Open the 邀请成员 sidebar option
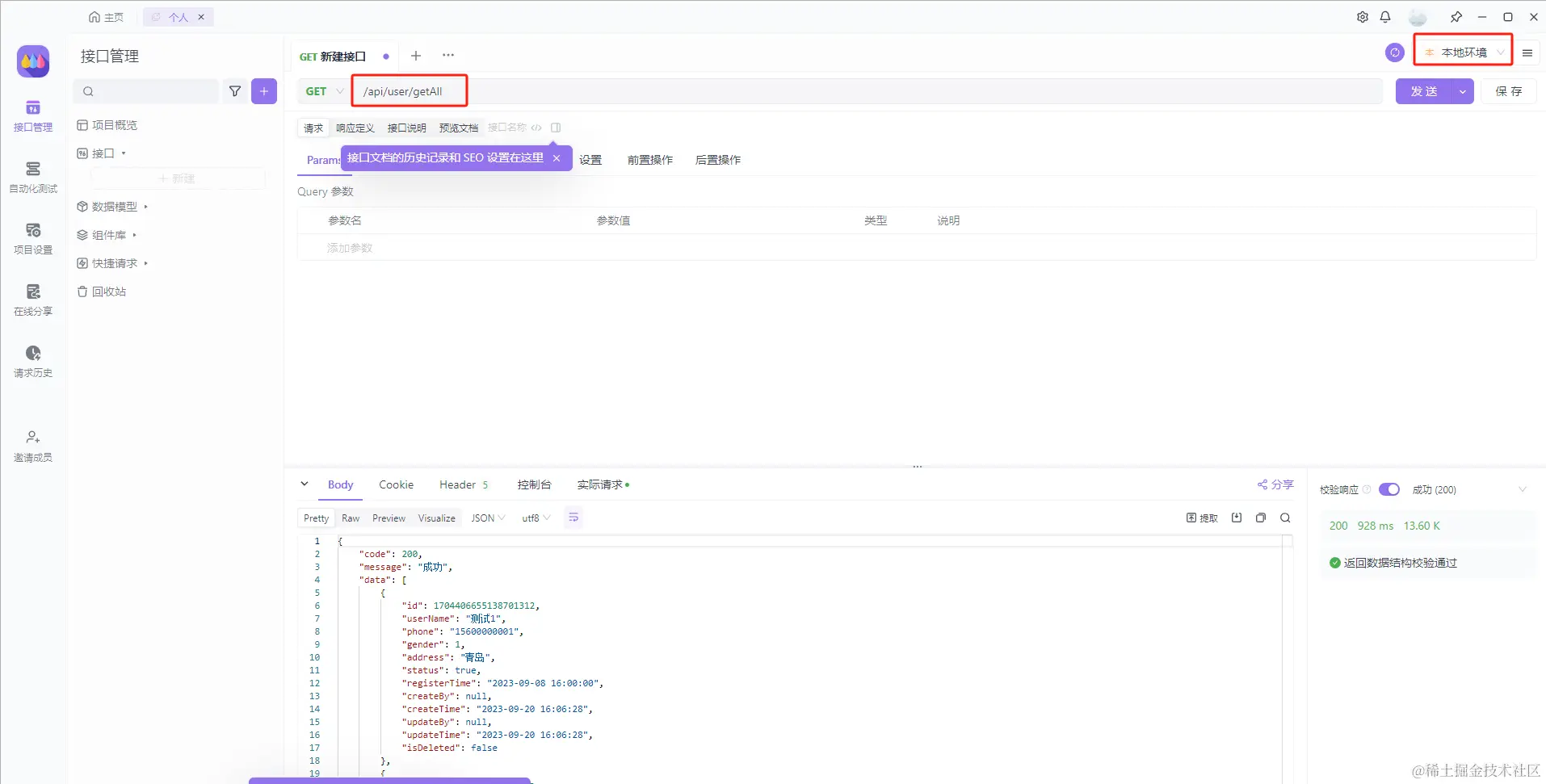The width and height of the screenshot is (1546, 784). tap(33, 447)
